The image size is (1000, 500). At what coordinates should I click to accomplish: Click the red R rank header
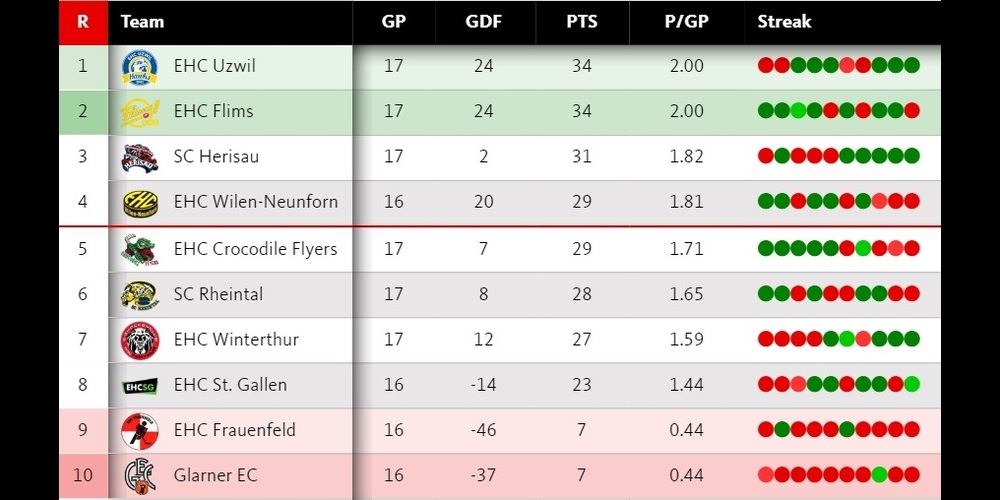point(82,21)
